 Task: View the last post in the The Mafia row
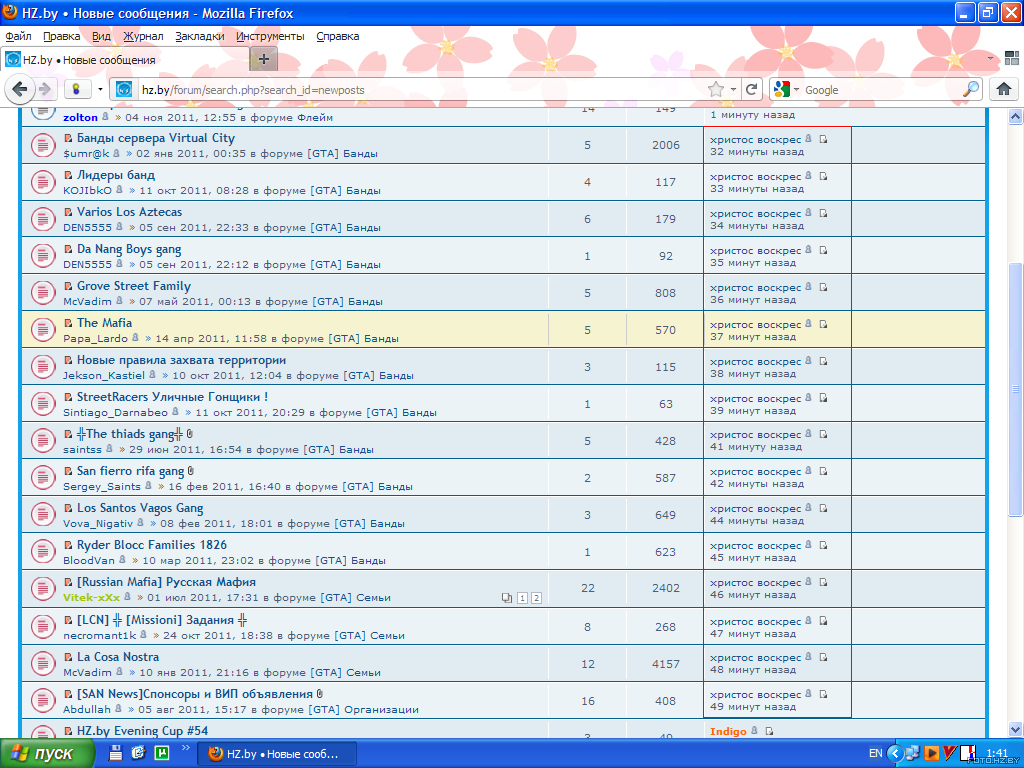click(824, 324)
